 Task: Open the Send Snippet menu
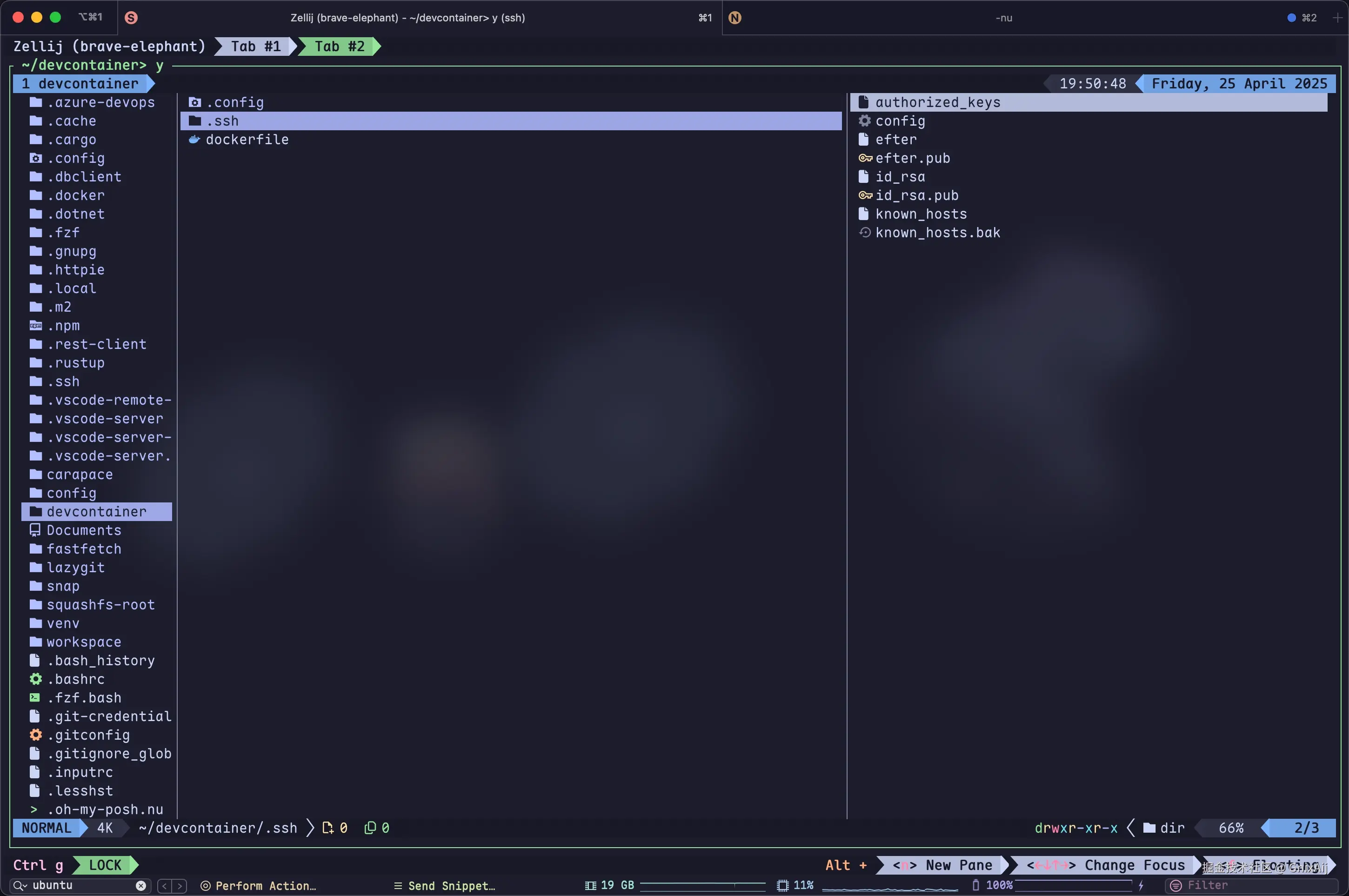point(445,886)
